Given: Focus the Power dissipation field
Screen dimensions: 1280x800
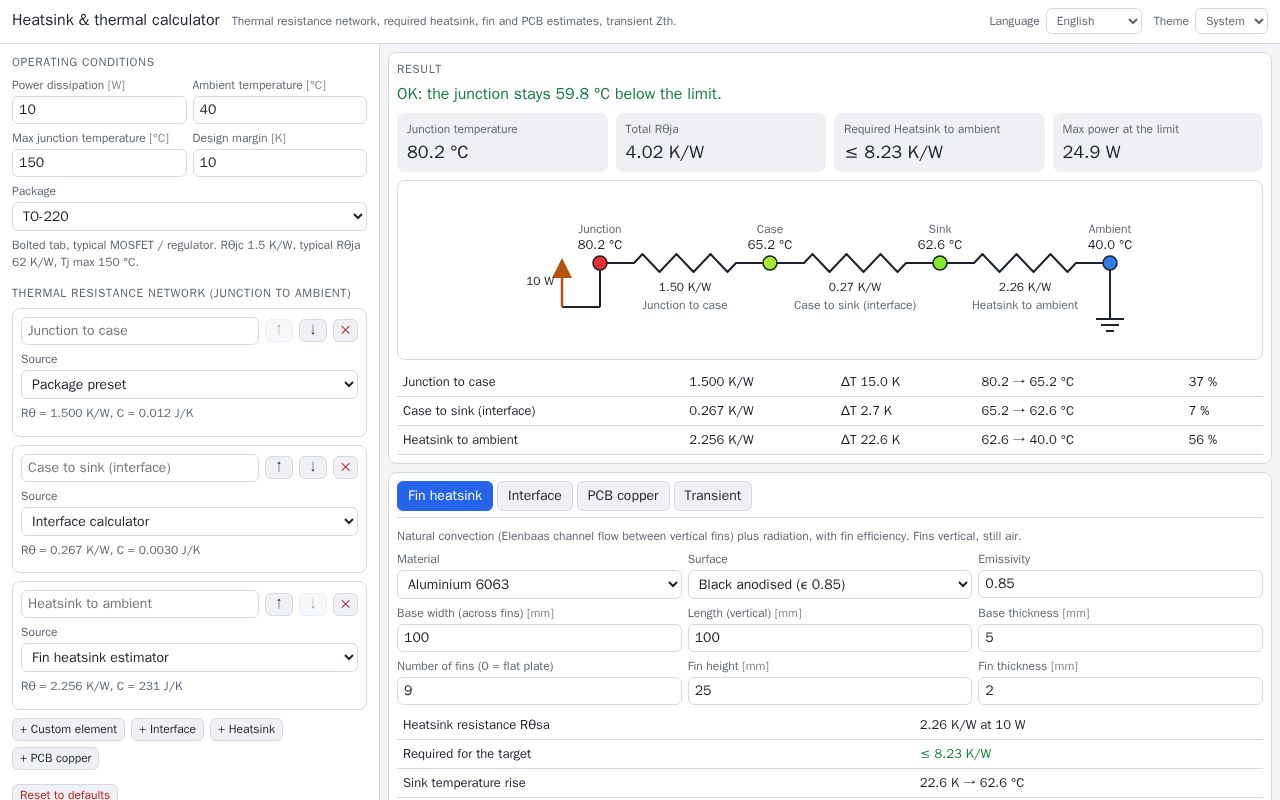Looking at the screenshot, I should click(x=99, y=110).
